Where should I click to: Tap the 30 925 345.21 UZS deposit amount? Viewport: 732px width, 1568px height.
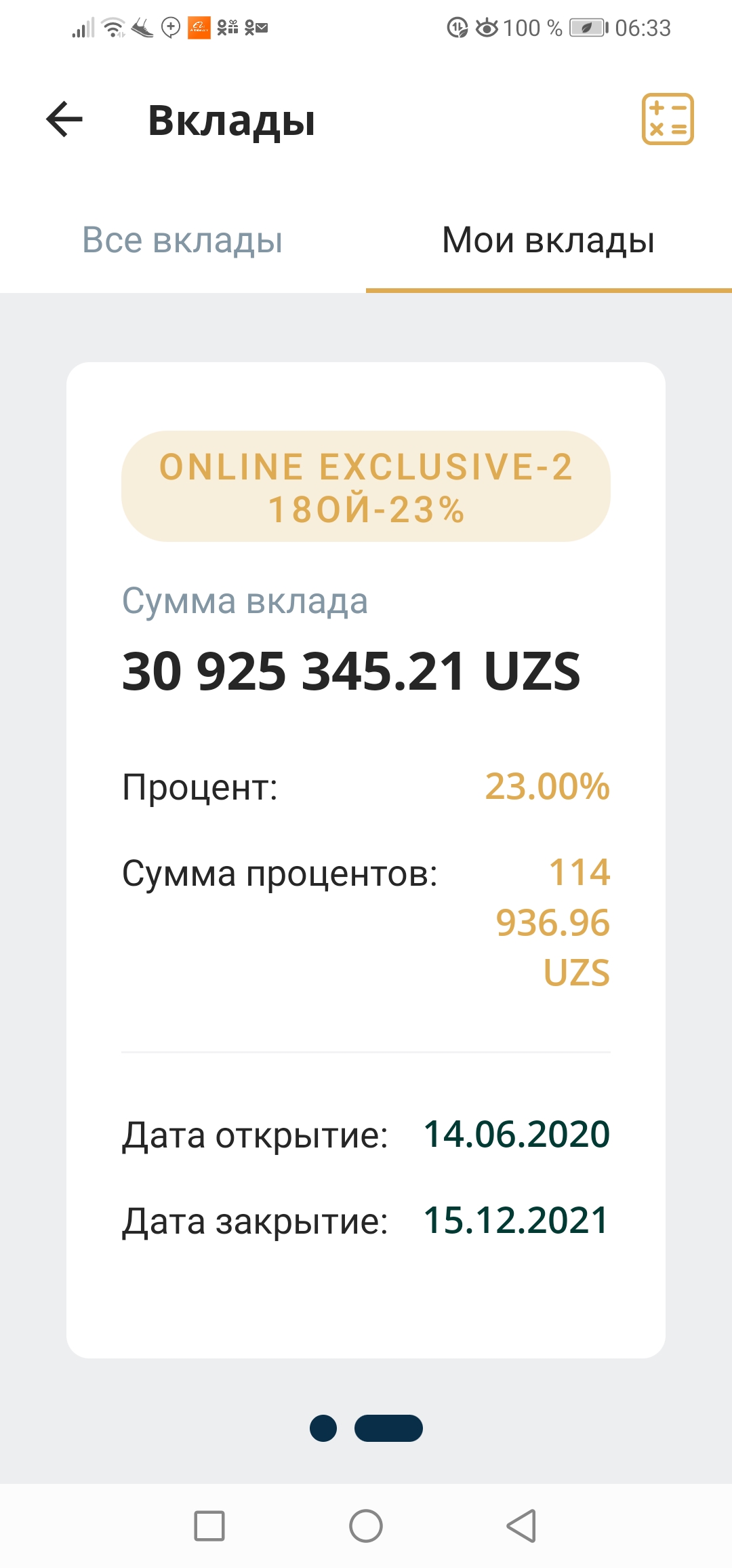point(351,671)
